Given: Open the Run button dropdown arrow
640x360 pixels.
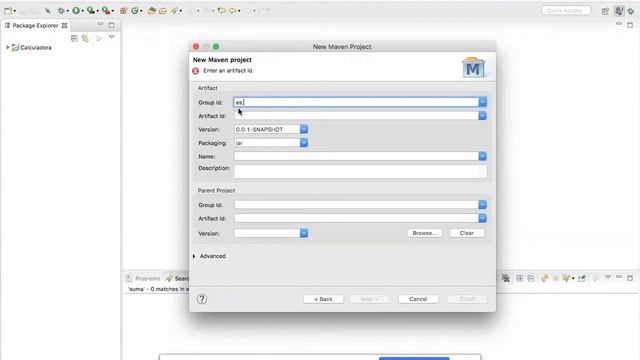Looking at the screenshot, I should pyautogui.click(x=82, y=11).
